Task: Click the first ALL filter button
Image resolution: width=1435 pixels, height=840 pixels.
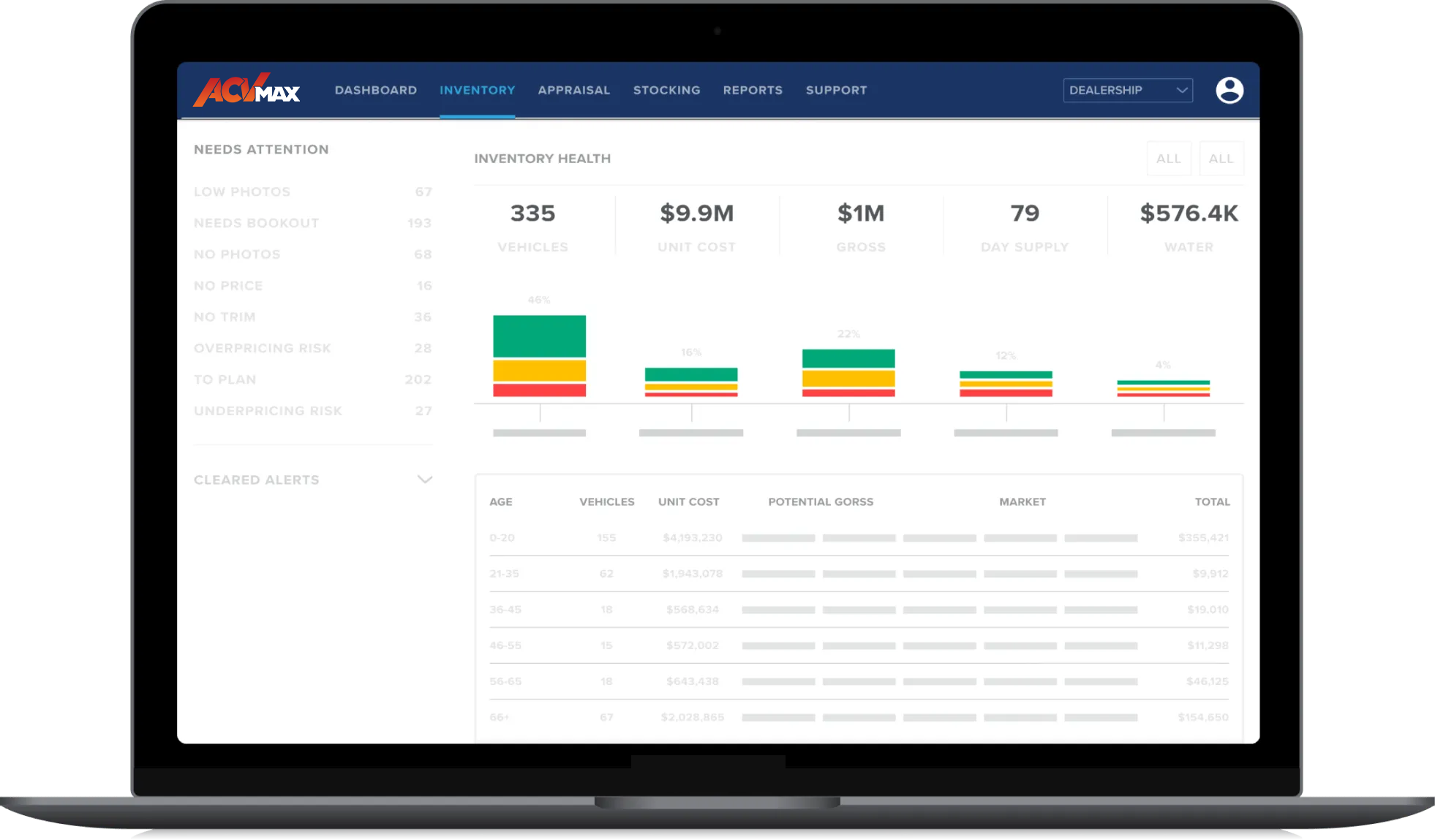Action: pos(1169,158)
